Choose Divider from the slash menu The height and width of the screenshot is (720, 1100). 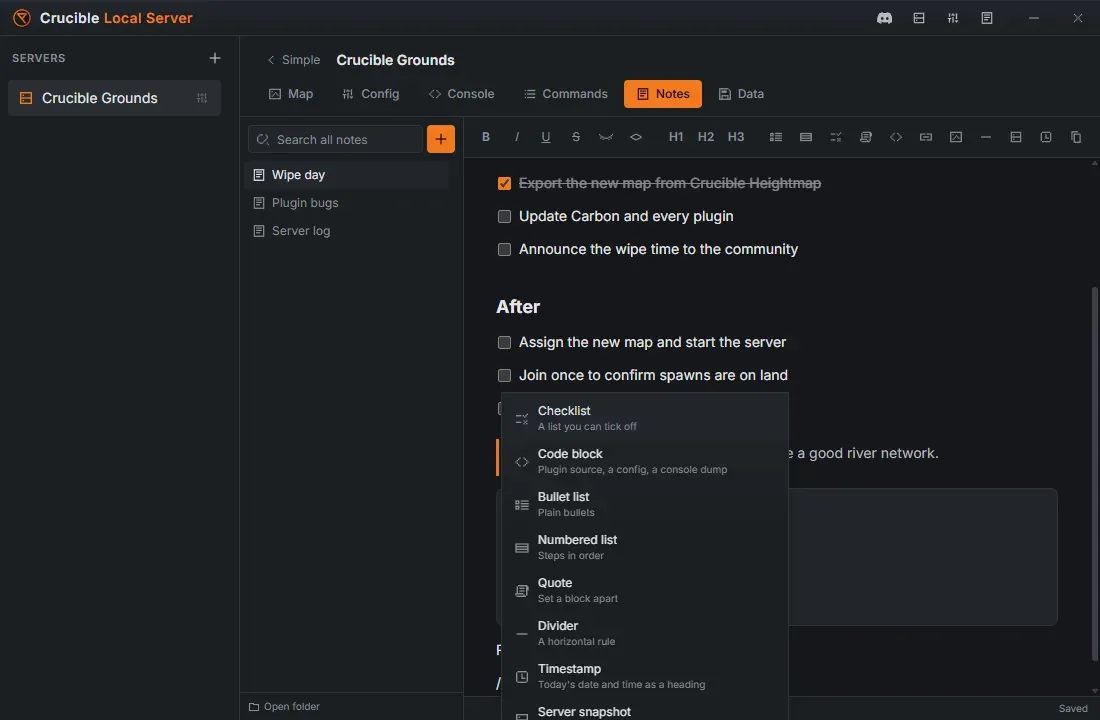[x=645, y=633]
